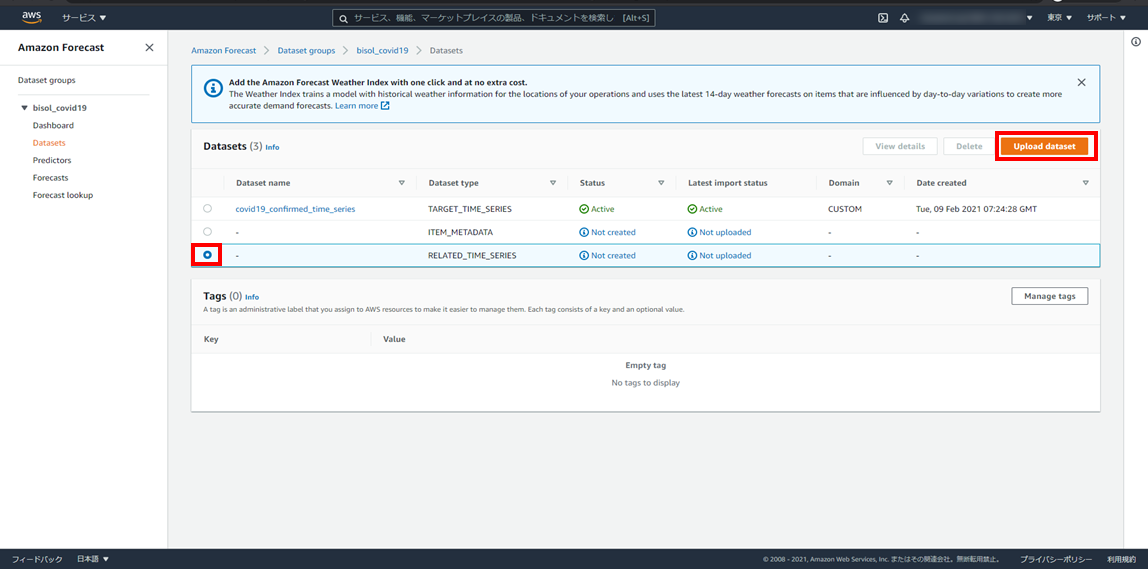Screen dimensions: 1148x569
Task: Sort by Dataset name column arrow
Action: pos(402,183)
